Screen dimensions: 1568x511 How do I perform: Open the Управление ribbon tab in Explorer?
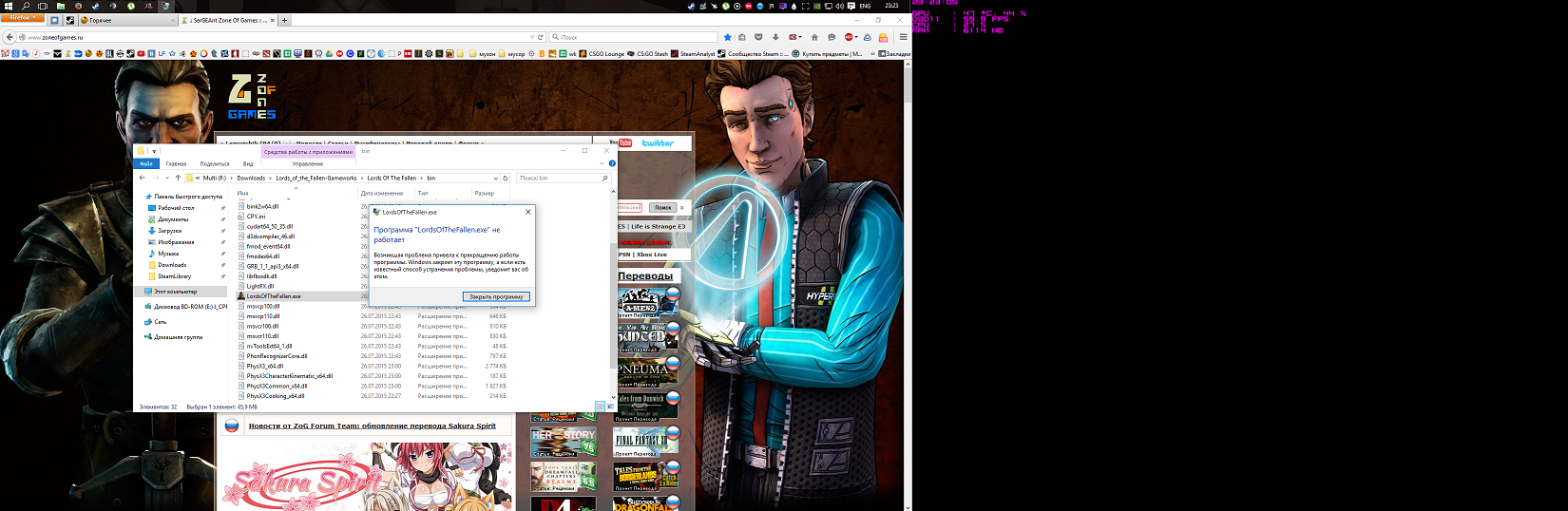pyautogui.click(x=307, y=163)
